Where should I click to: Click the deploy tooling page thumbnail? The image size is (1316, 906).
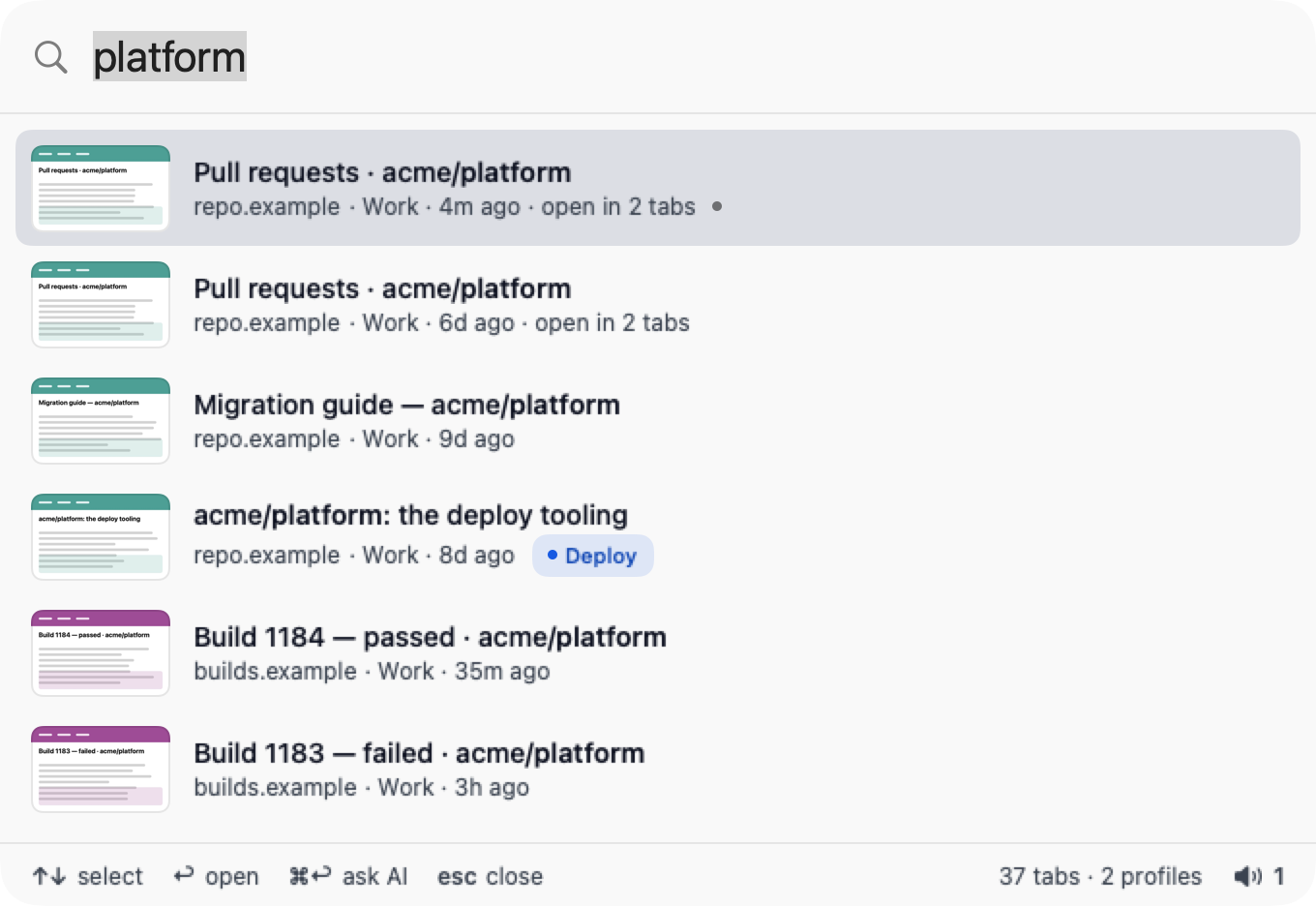101,536
